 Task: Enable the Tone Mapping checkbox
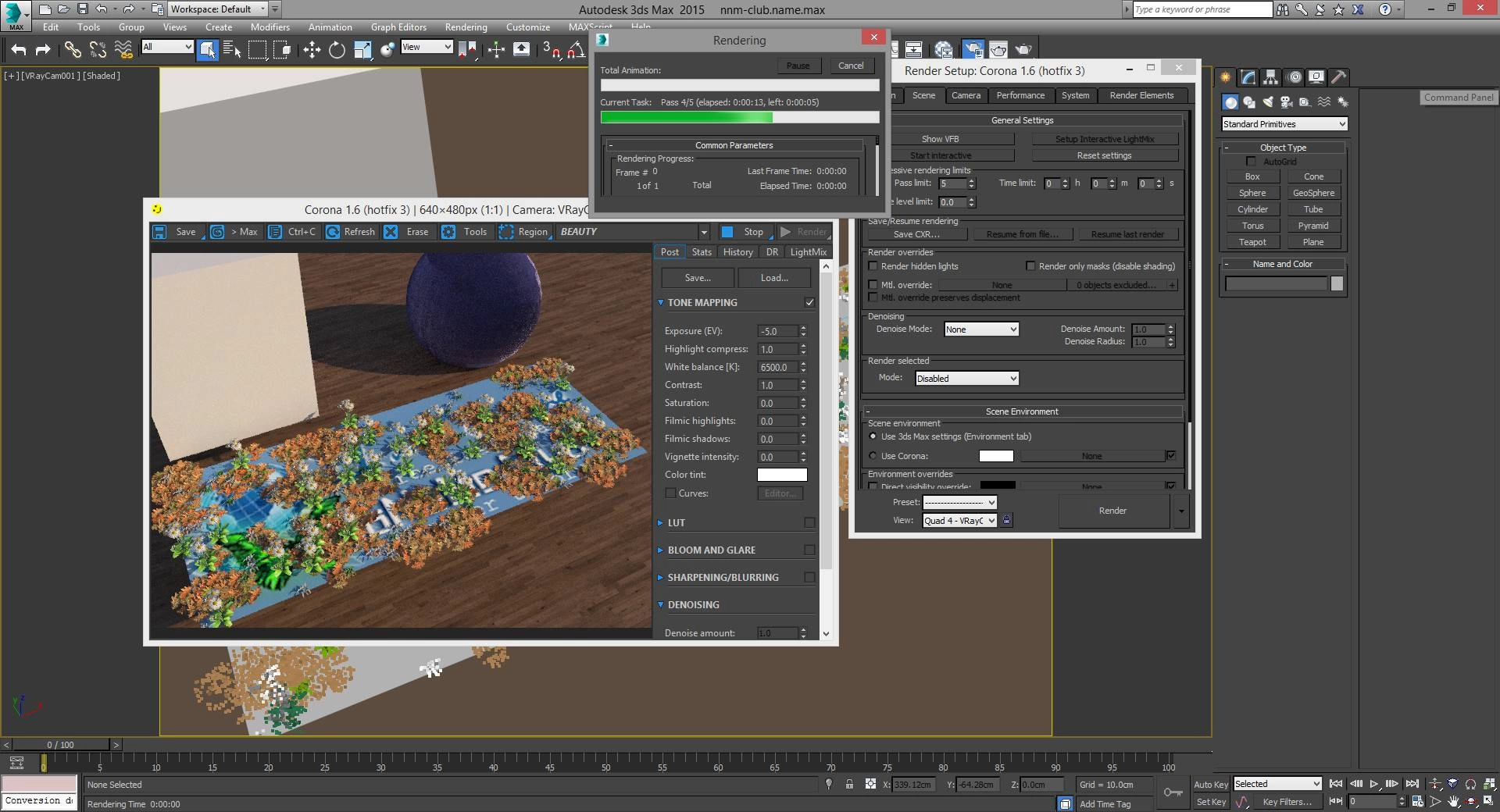809,303
